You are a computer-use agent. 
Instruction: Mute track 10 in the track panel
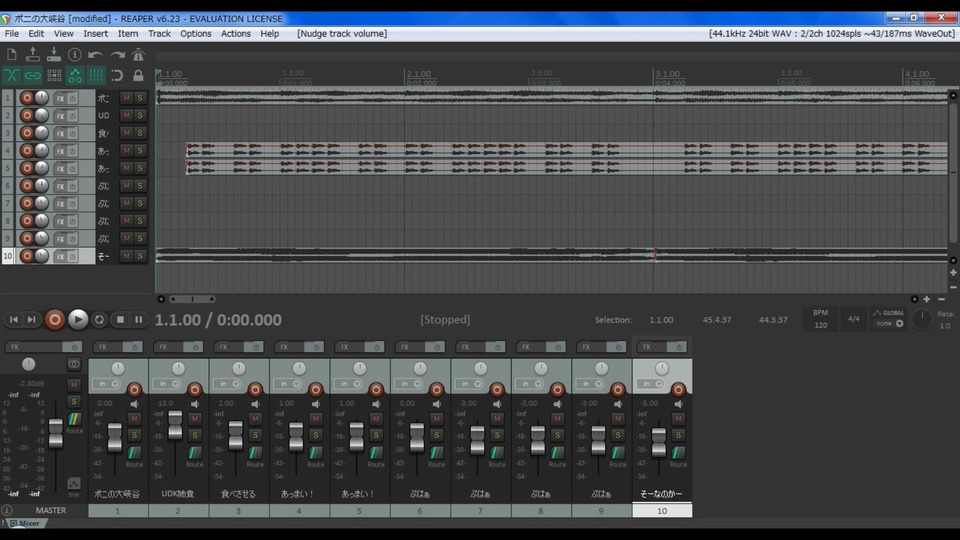coord(126,256)
